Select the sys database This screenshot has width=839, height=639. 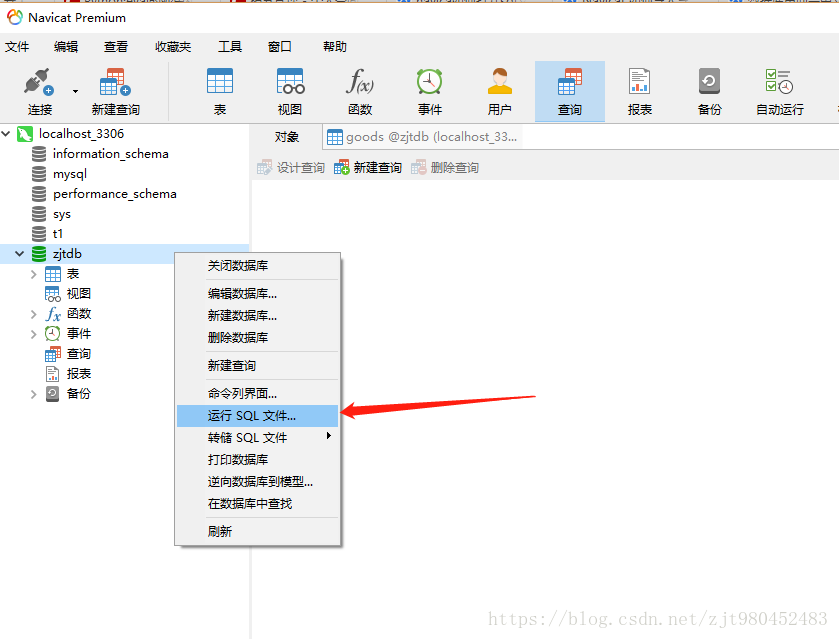tap(62, 214)
